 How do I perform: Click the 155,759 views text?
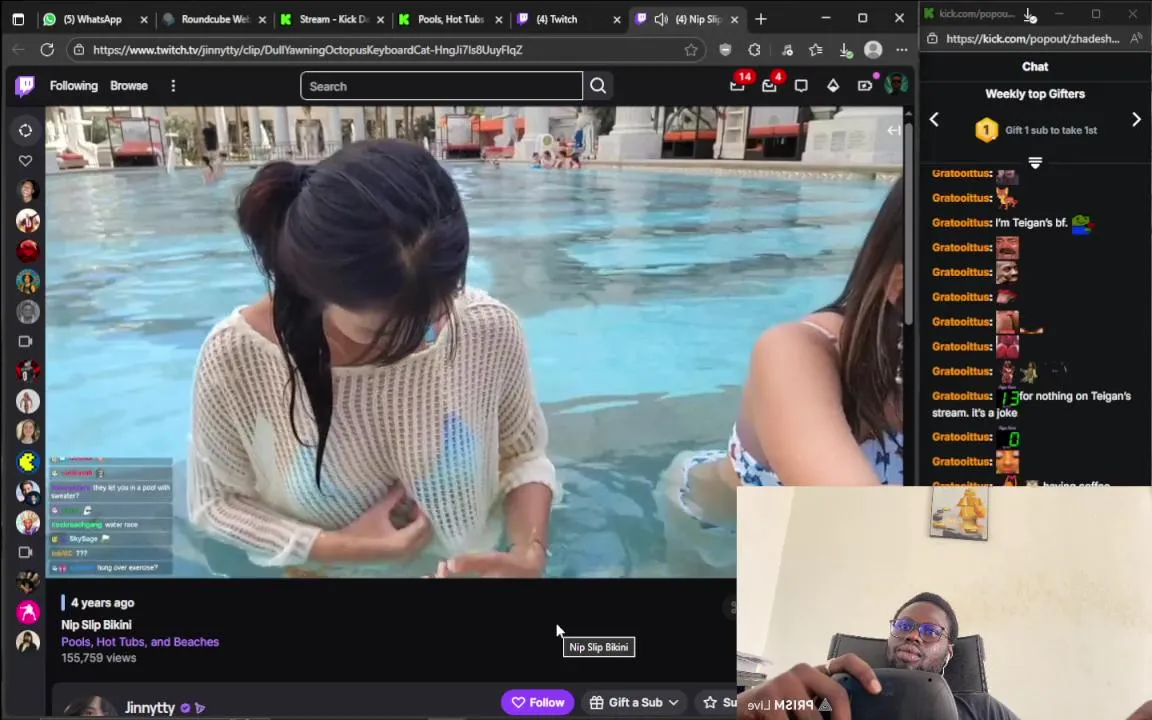click(x=98, y=658)
